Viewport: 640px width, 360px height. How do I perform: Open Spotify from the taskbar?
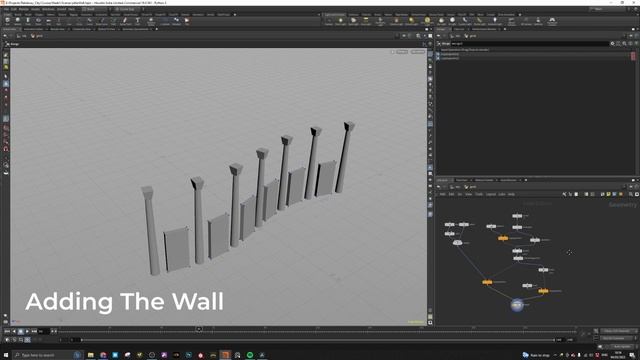[x=250, y=355]
